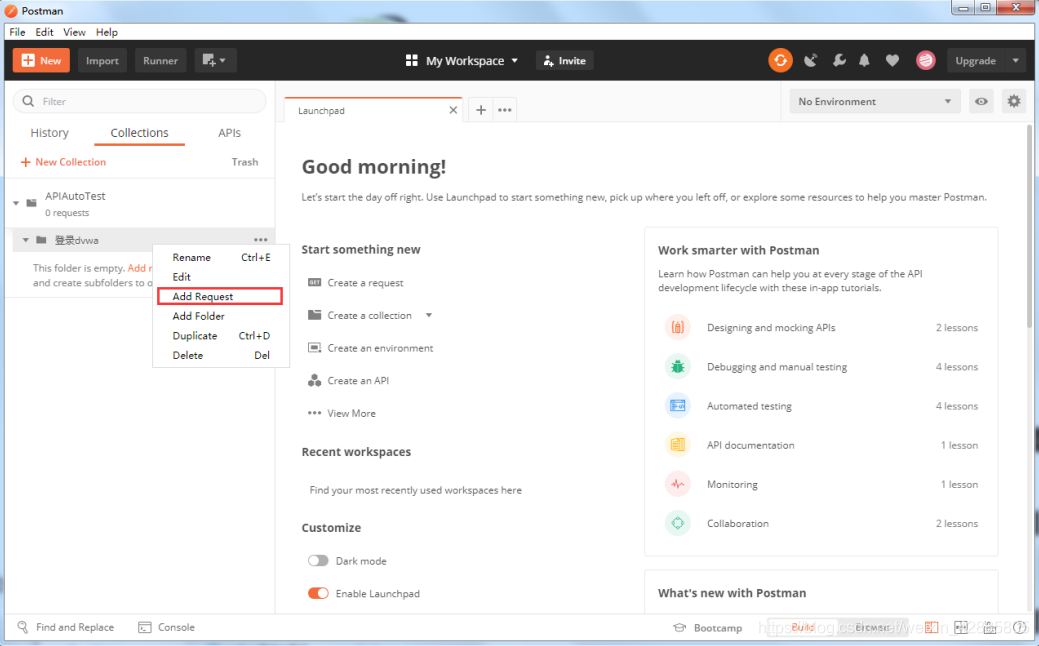Open the File menu
The width and height of the screenshot is (1039, 646).
pyautogui.click(x=17, y=32)
